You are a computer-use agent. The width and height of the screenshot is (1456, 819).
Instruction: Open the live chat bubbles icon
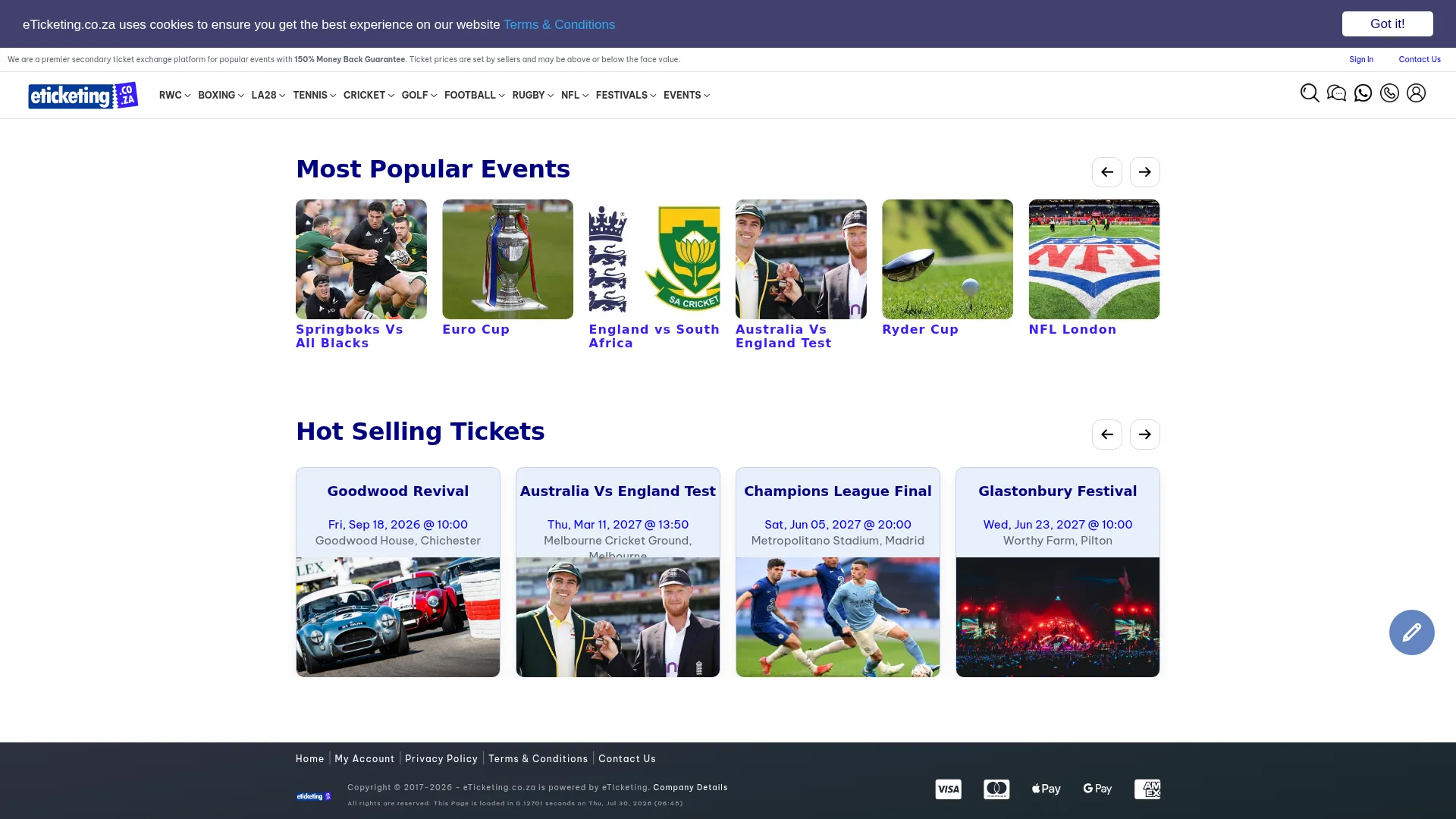[x=1336, y=93]
